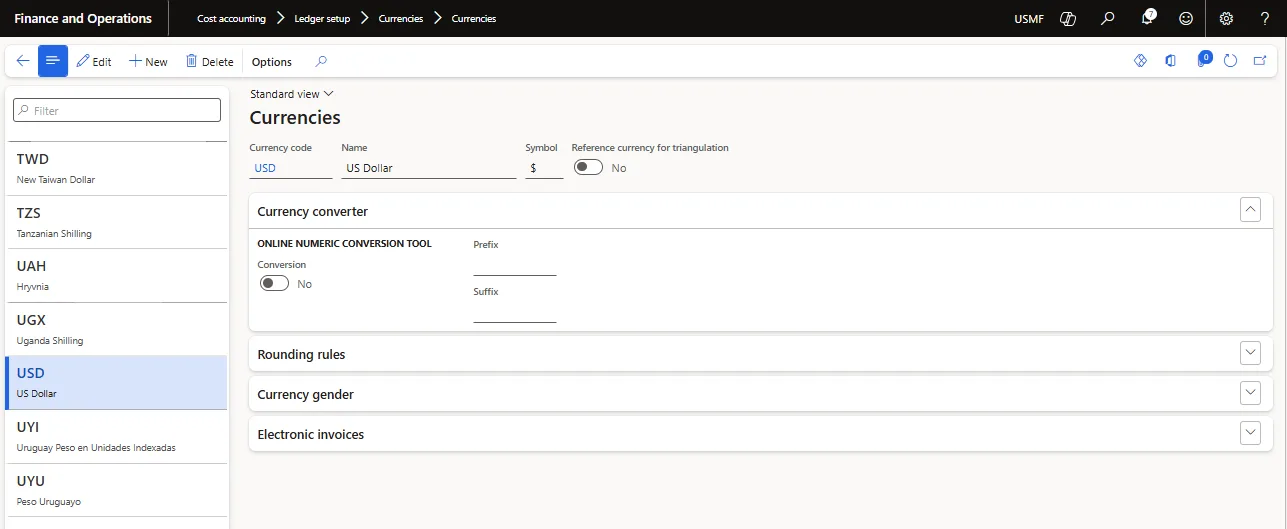The height and width of the screenshot is (529, 1287).
Task: Expand the Rounding rules section
Action: pos(1250,353)
